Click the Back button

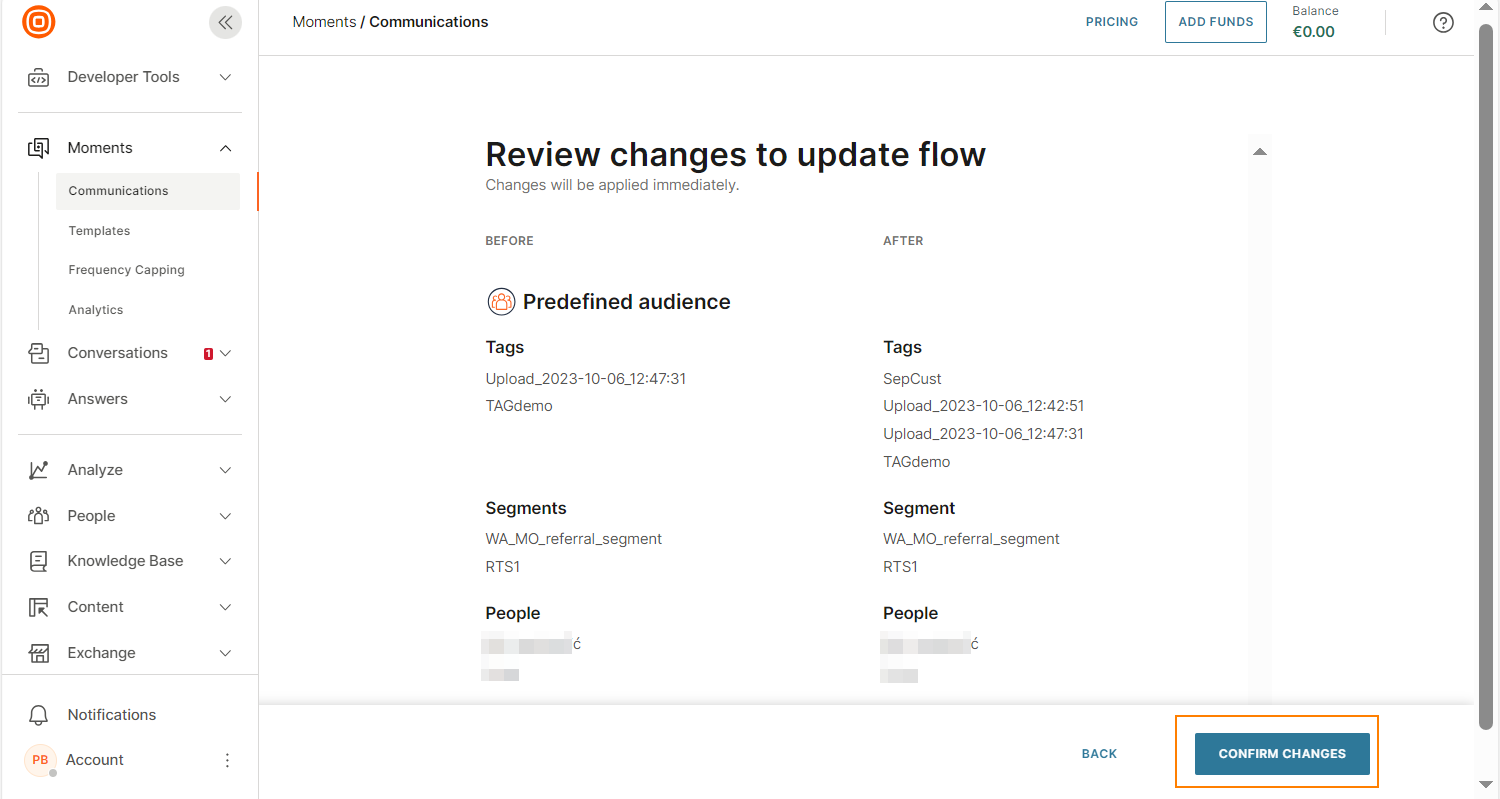click(1099, 754)
